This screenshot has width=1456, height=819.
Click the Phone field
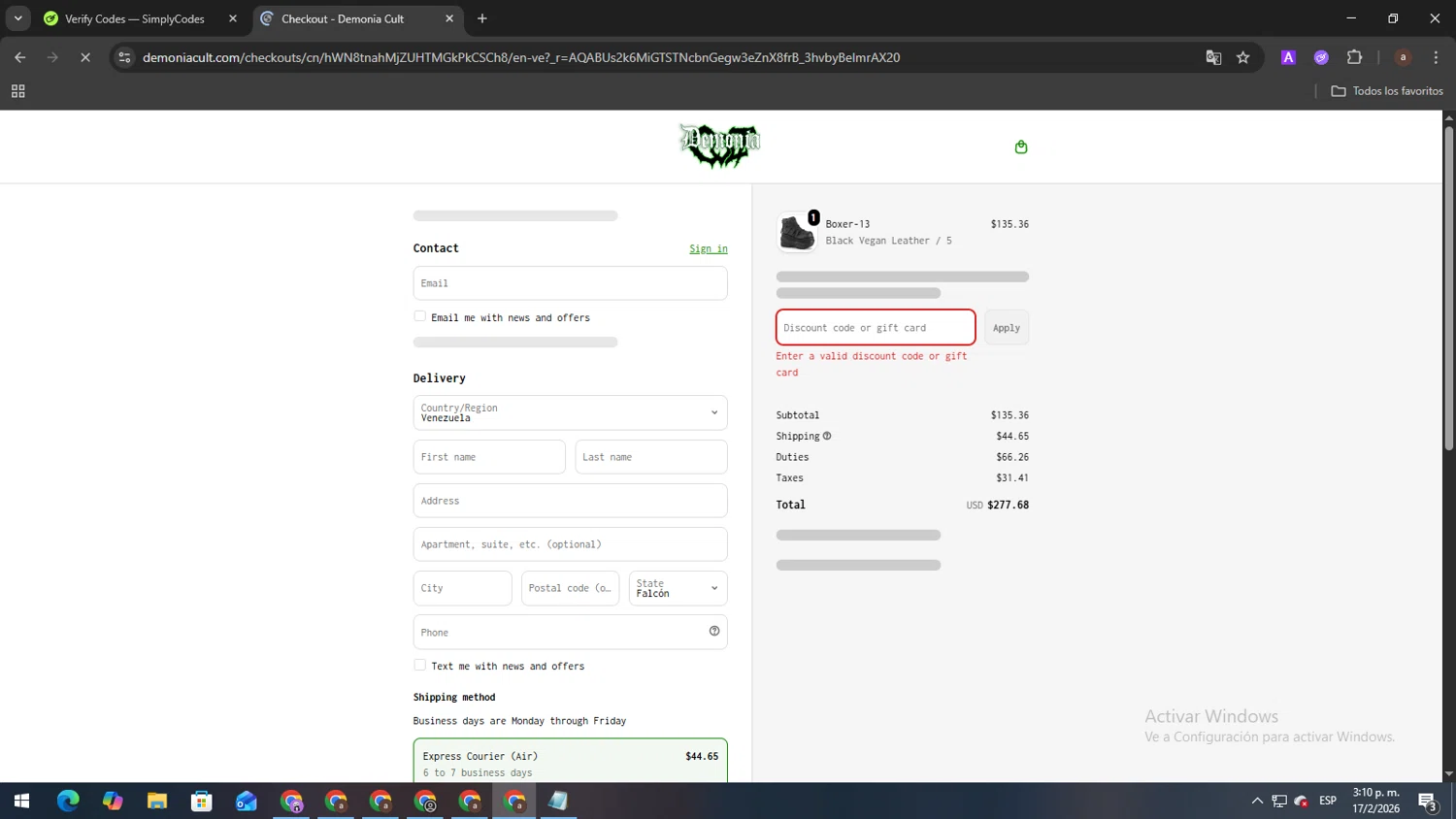pyautogui.click(x=571, y=632)
